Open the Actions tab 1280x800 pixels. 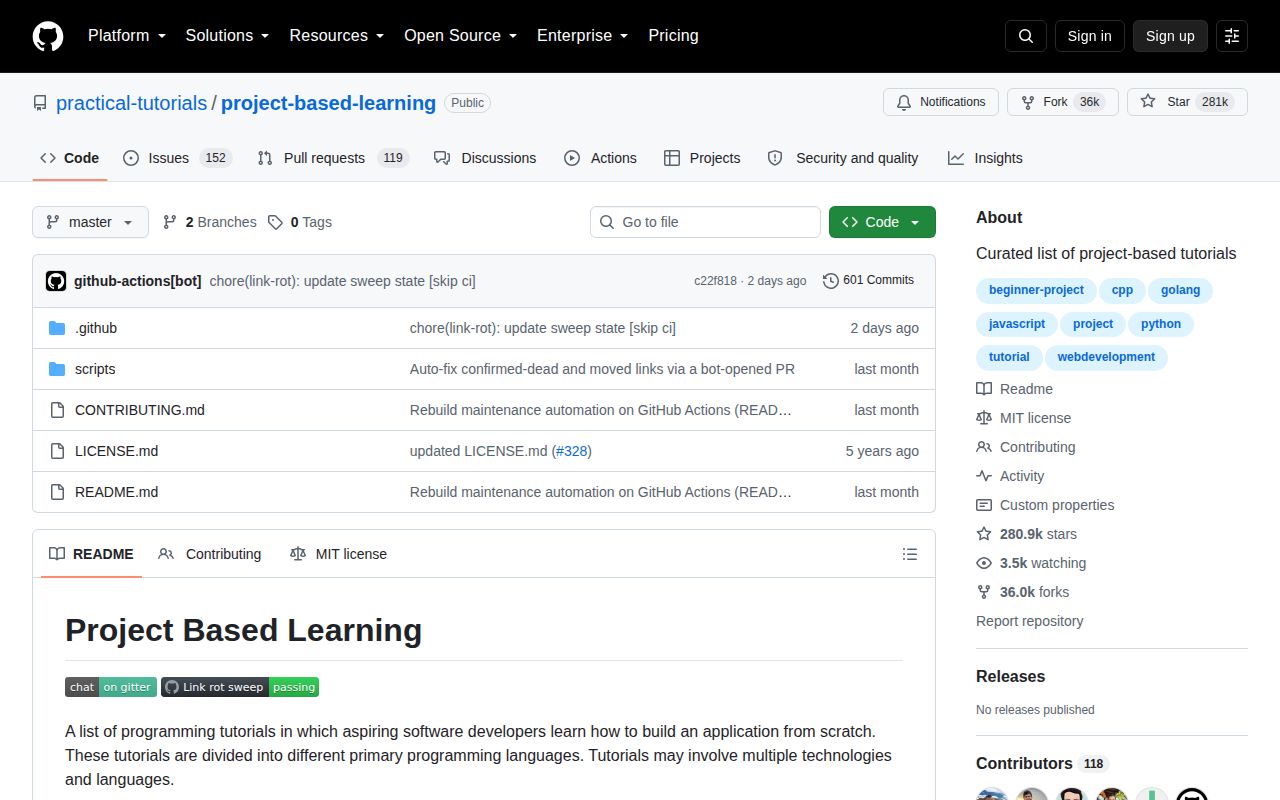601,158
